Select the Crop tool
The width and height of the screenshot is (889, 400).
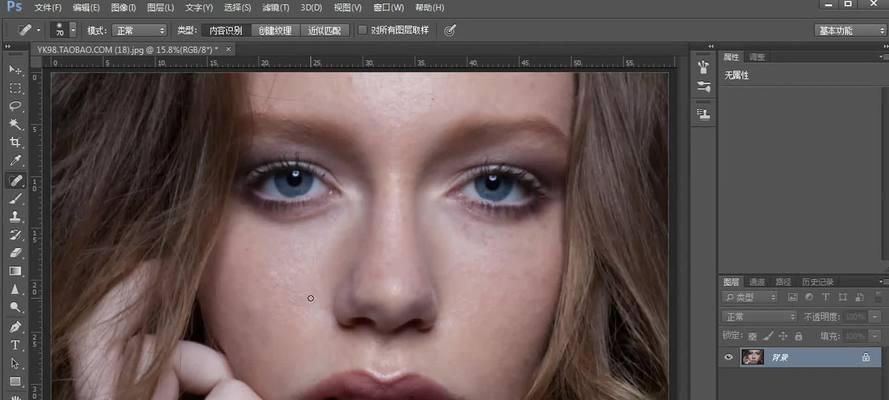pos(15,143)
